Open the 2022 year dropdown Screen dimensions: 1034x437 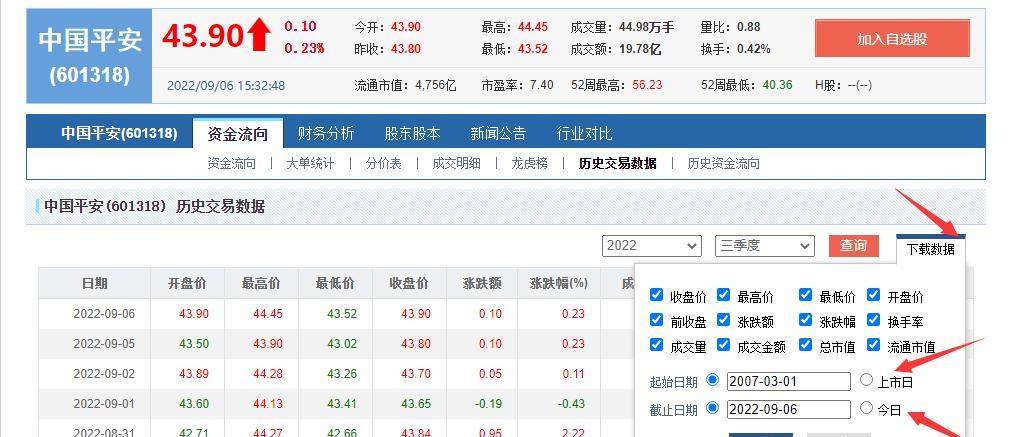(x=652, y=246)
